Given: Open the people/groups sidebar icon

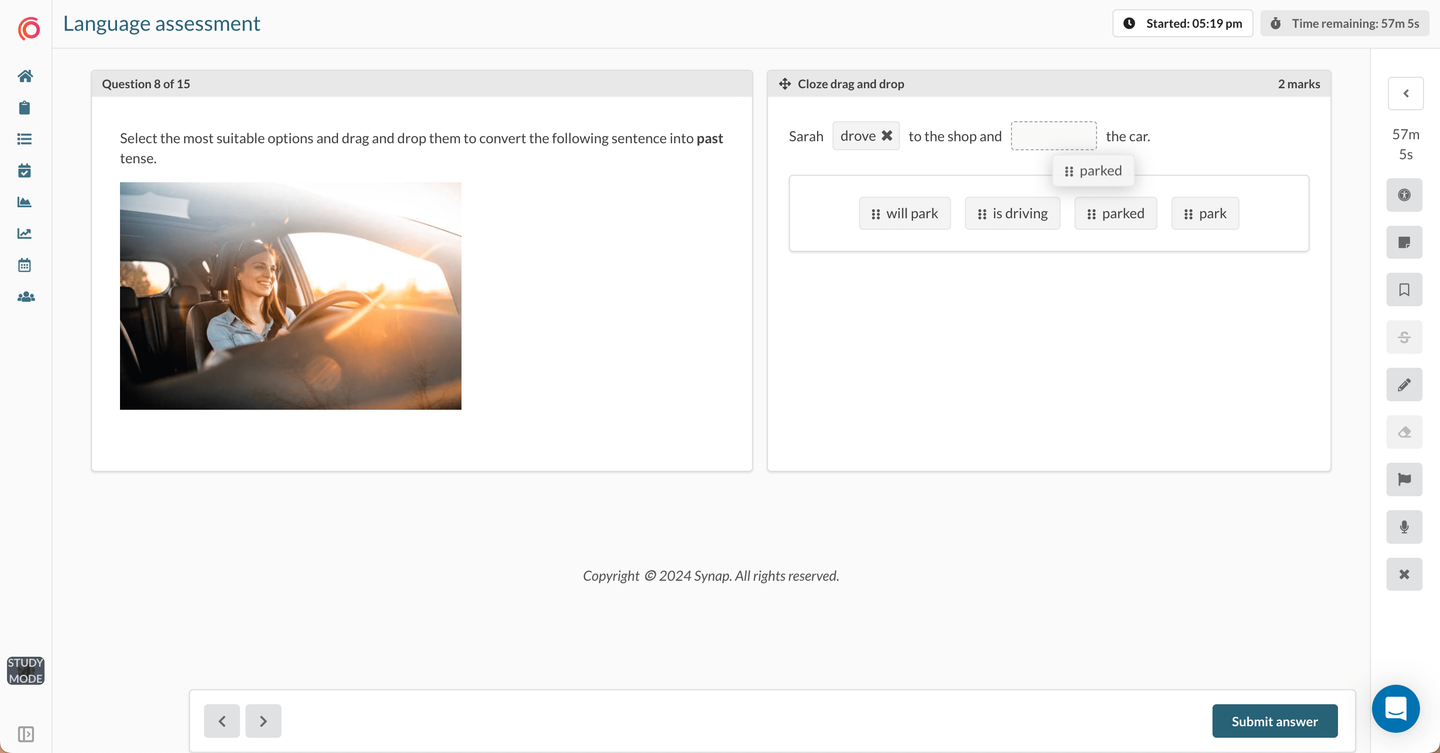Looking at the screenshot, I should [25, 297].
